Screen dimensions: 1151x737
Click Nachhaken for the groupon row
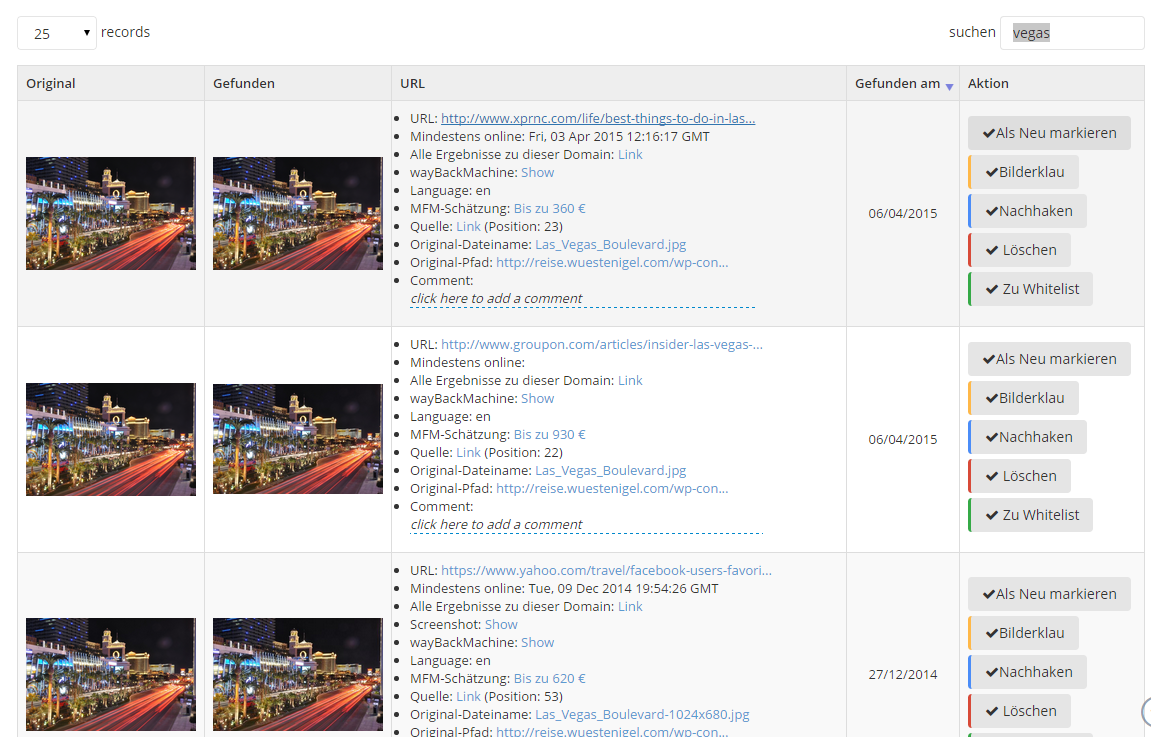pos(1027,437)
